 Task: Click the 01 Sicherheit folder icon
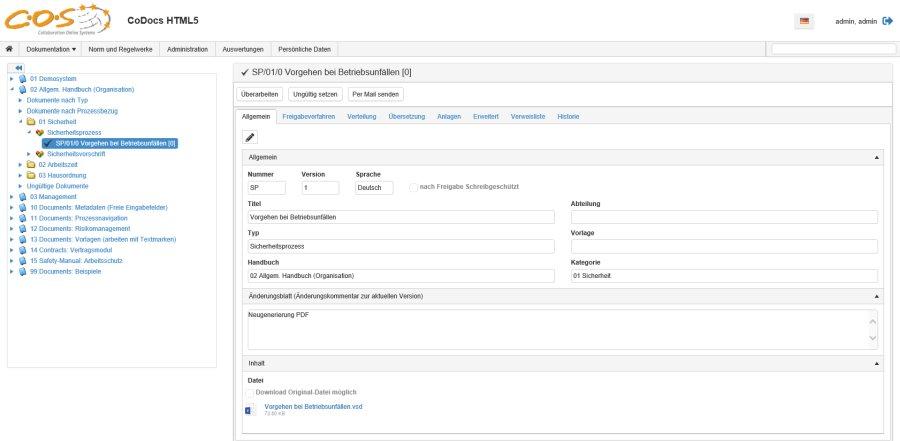32,121
